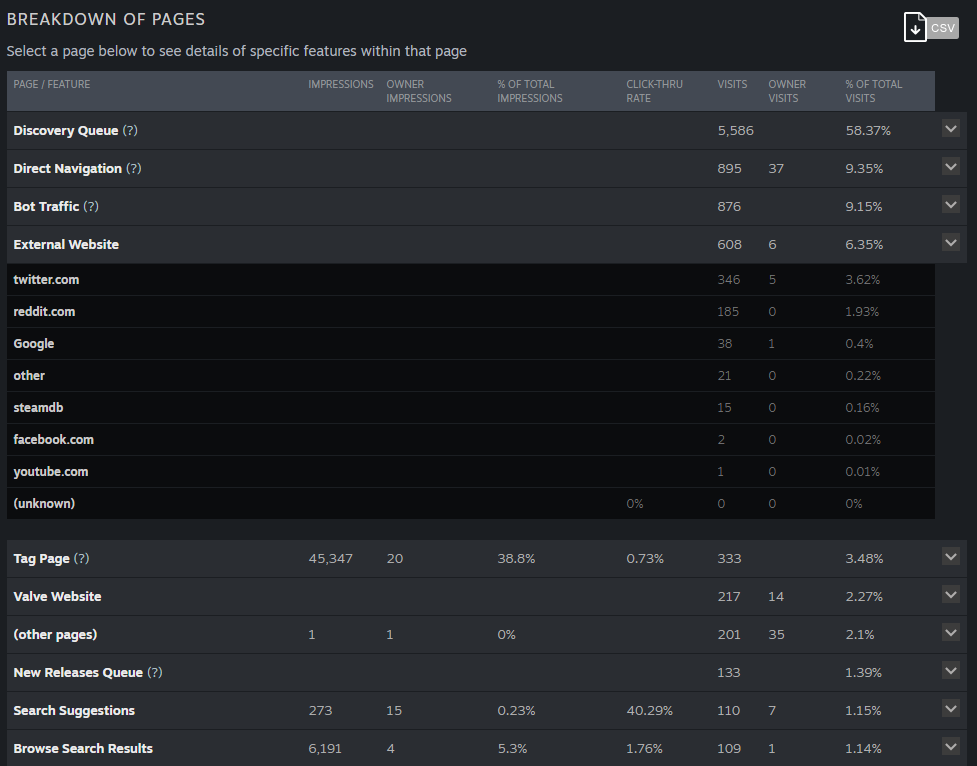
Task: Open the Tag Page help (?) icon
Action: coord(82,558)
